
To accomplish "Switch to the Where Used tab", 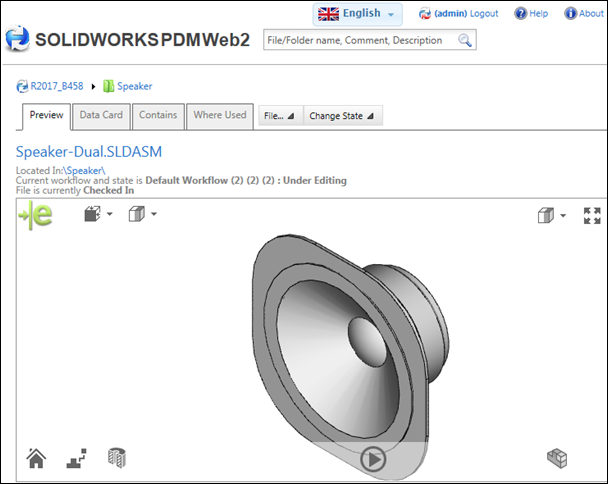I will pos(219,115).
